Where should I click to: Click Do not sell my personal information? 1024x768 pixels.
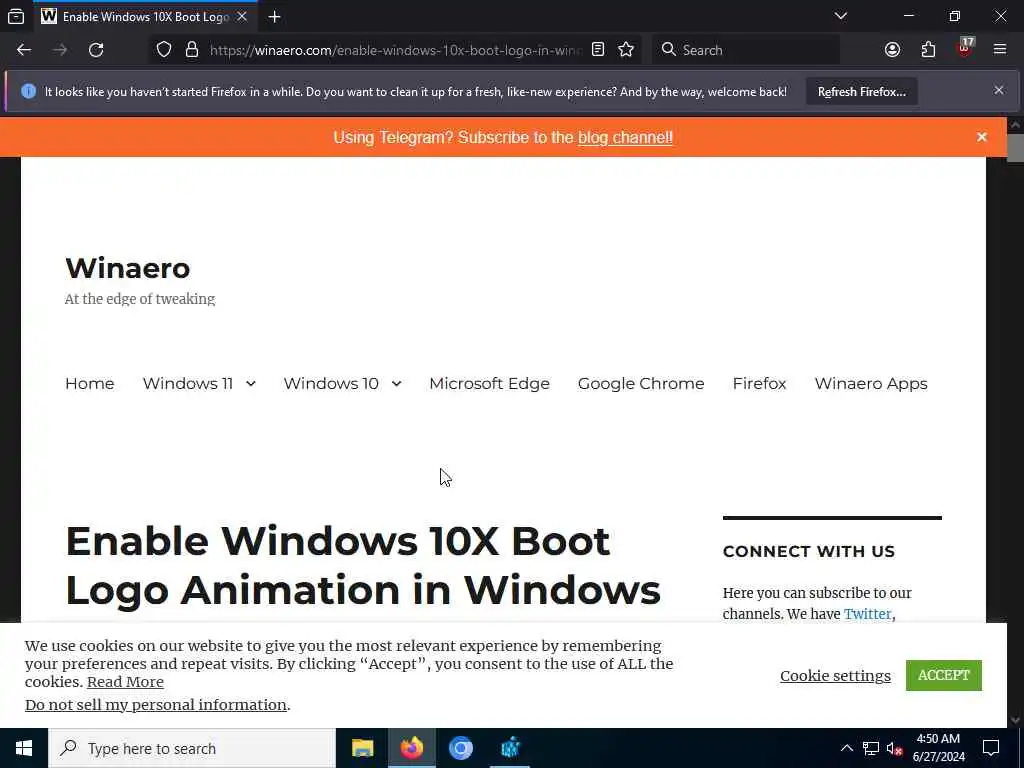click(x=156, y=705)
